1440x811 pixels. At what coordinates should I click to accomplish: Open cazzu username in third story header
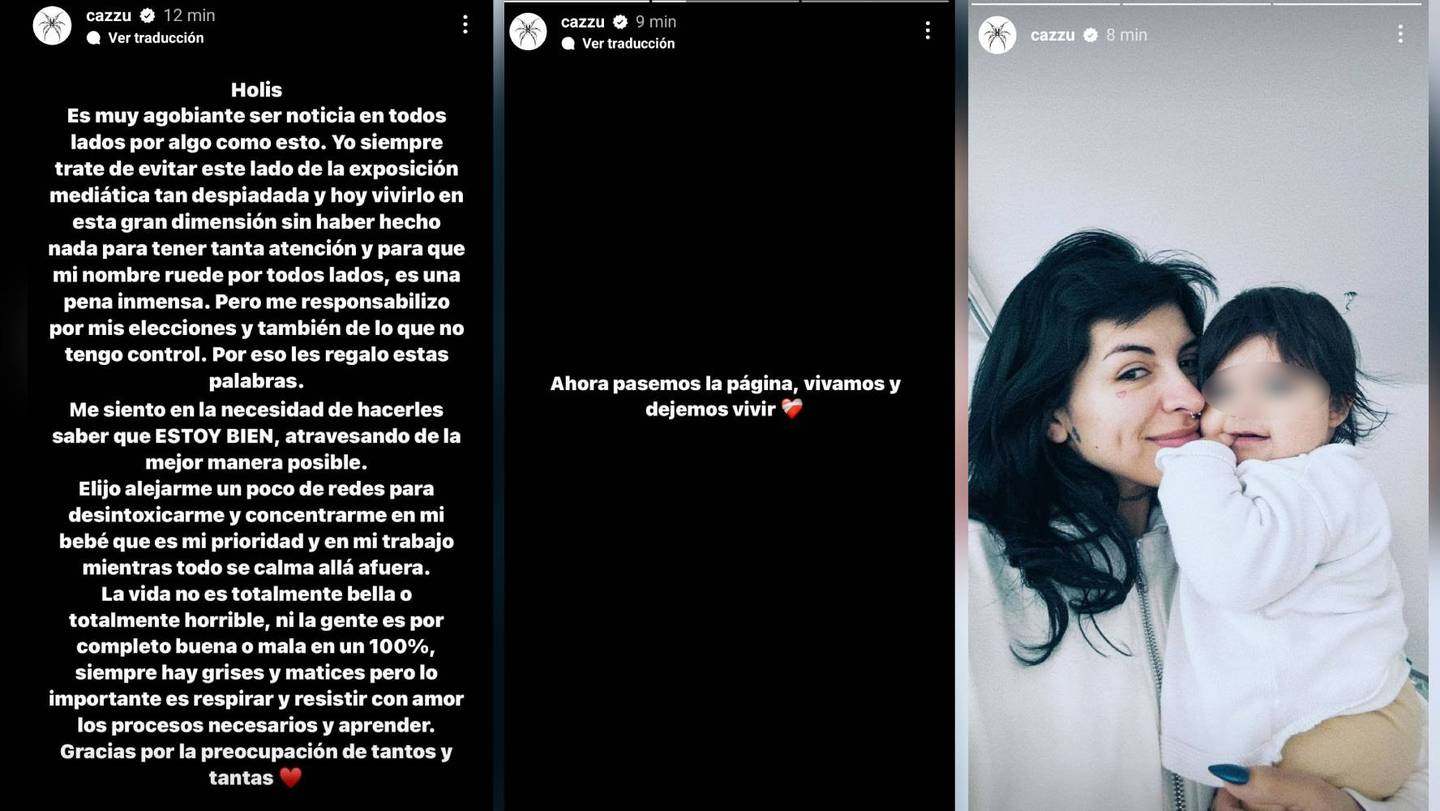(1052, 35)
